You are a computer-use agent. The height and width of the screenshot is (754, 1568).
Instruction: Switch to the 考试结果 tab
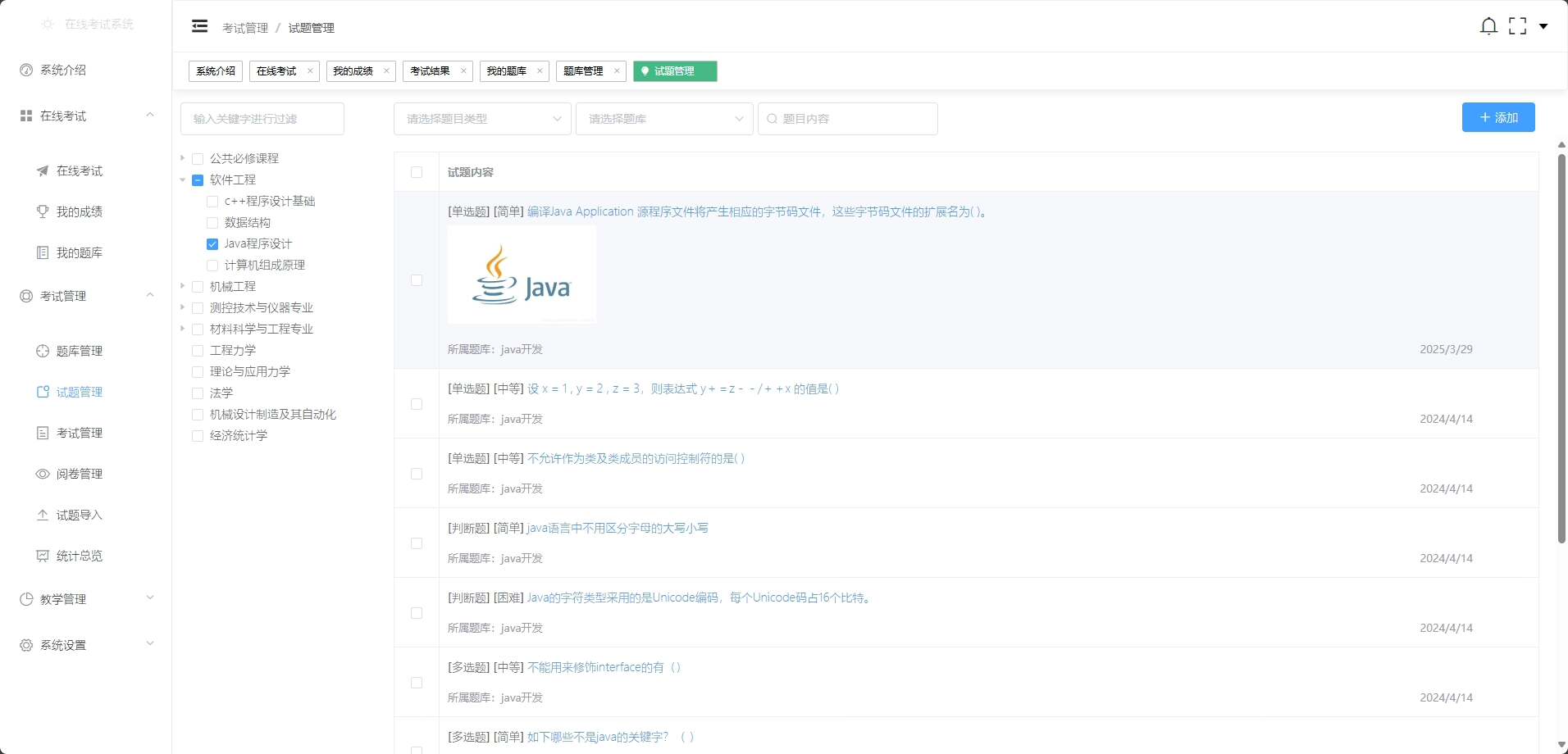point(430,71)
